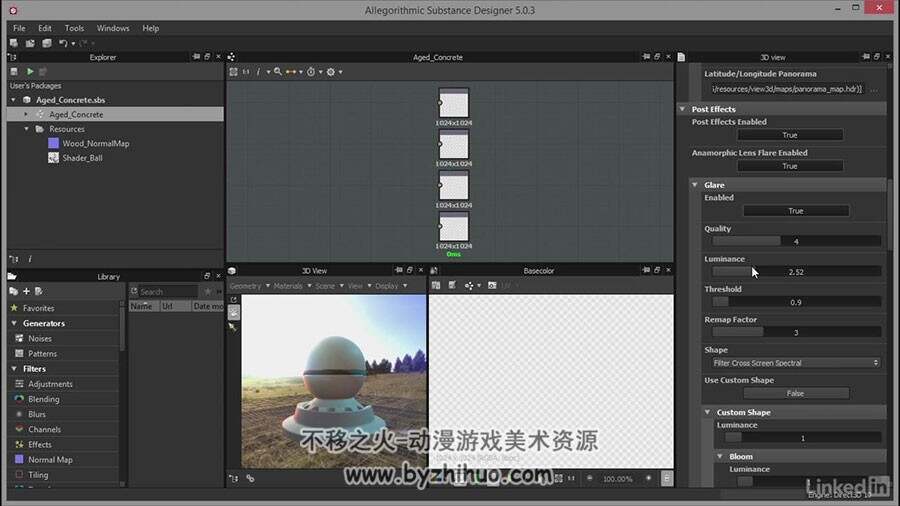Image resolution: width=900 pixels, height=506 pixels.
Task: Click the zoom magnifier icon in graph toolbar
Action: click(x=278, y=72)
